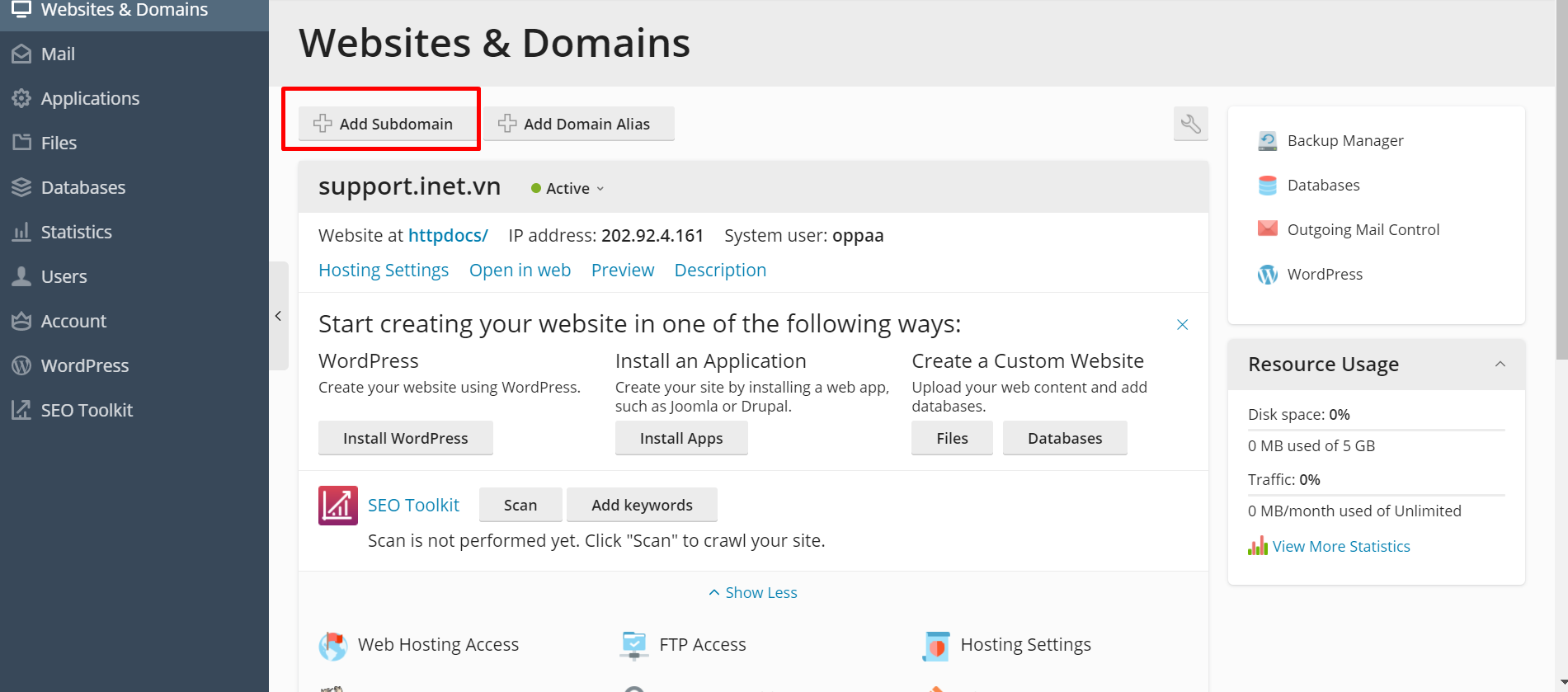Click the Add keywords button

pos(642,505)
